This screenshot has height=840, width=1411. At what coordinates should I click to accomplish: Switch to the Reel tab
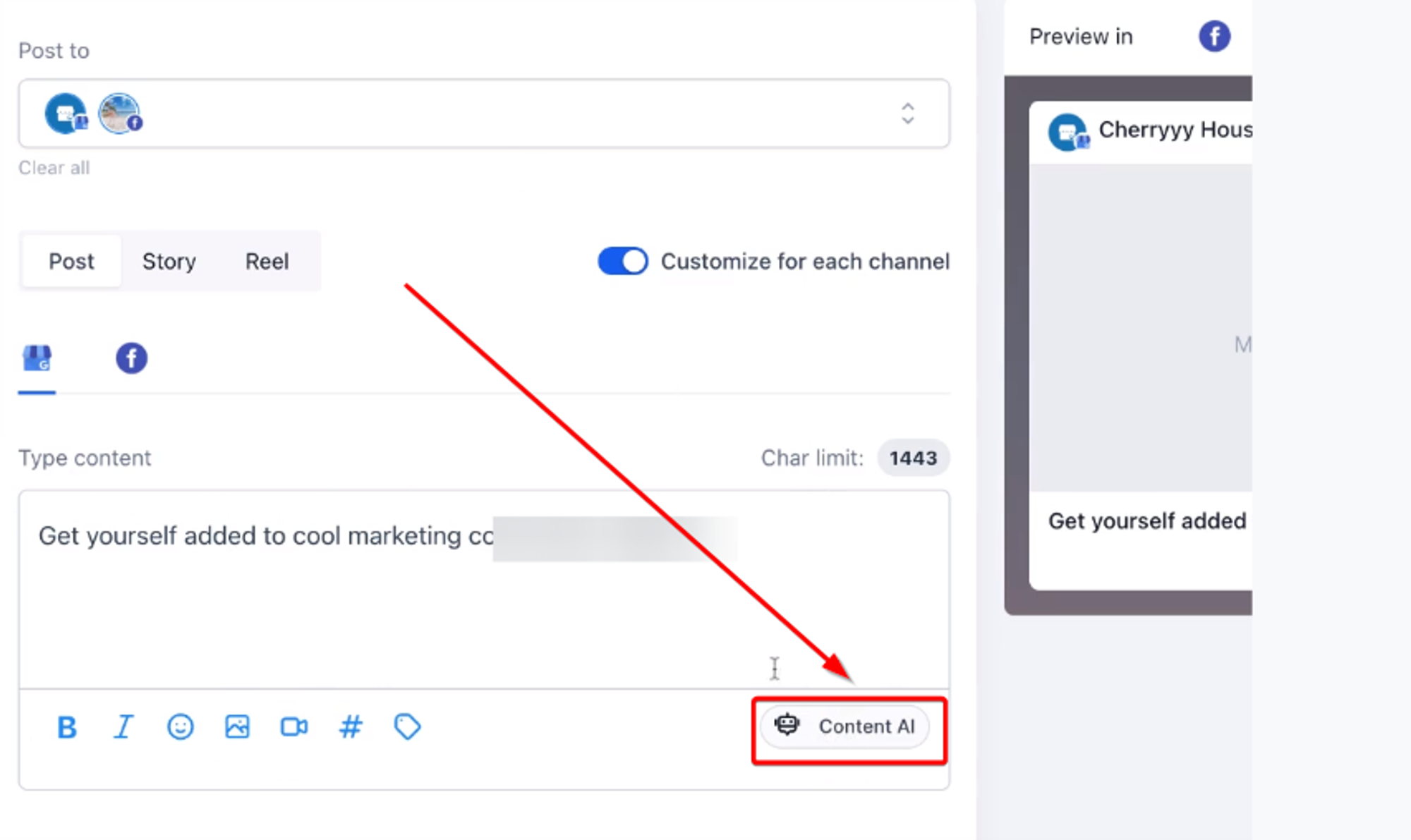pyautogui.click(x=267, y=261)
